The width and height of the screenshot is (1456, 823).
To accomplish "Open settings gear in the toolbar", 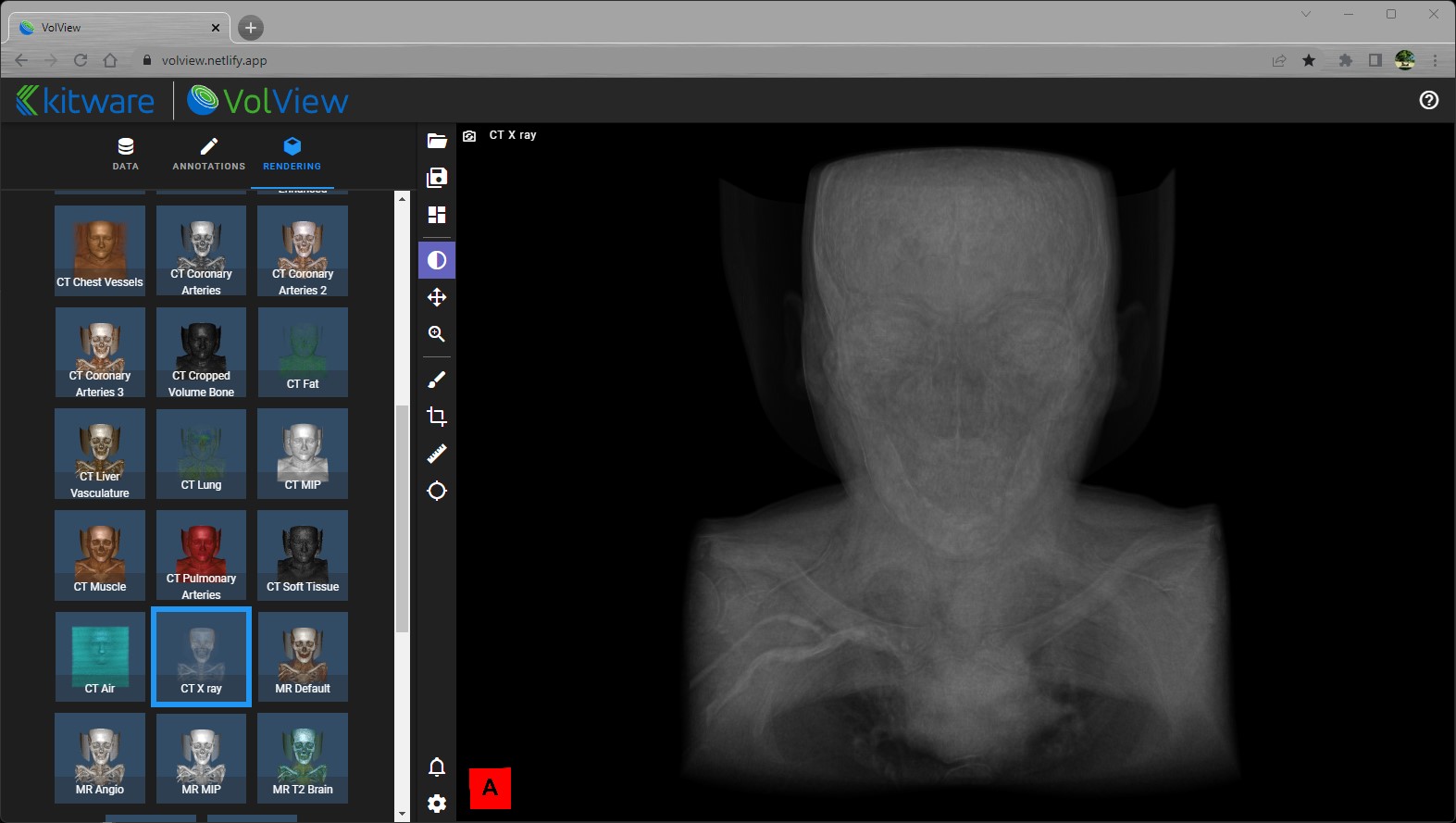I will [437, 804].
